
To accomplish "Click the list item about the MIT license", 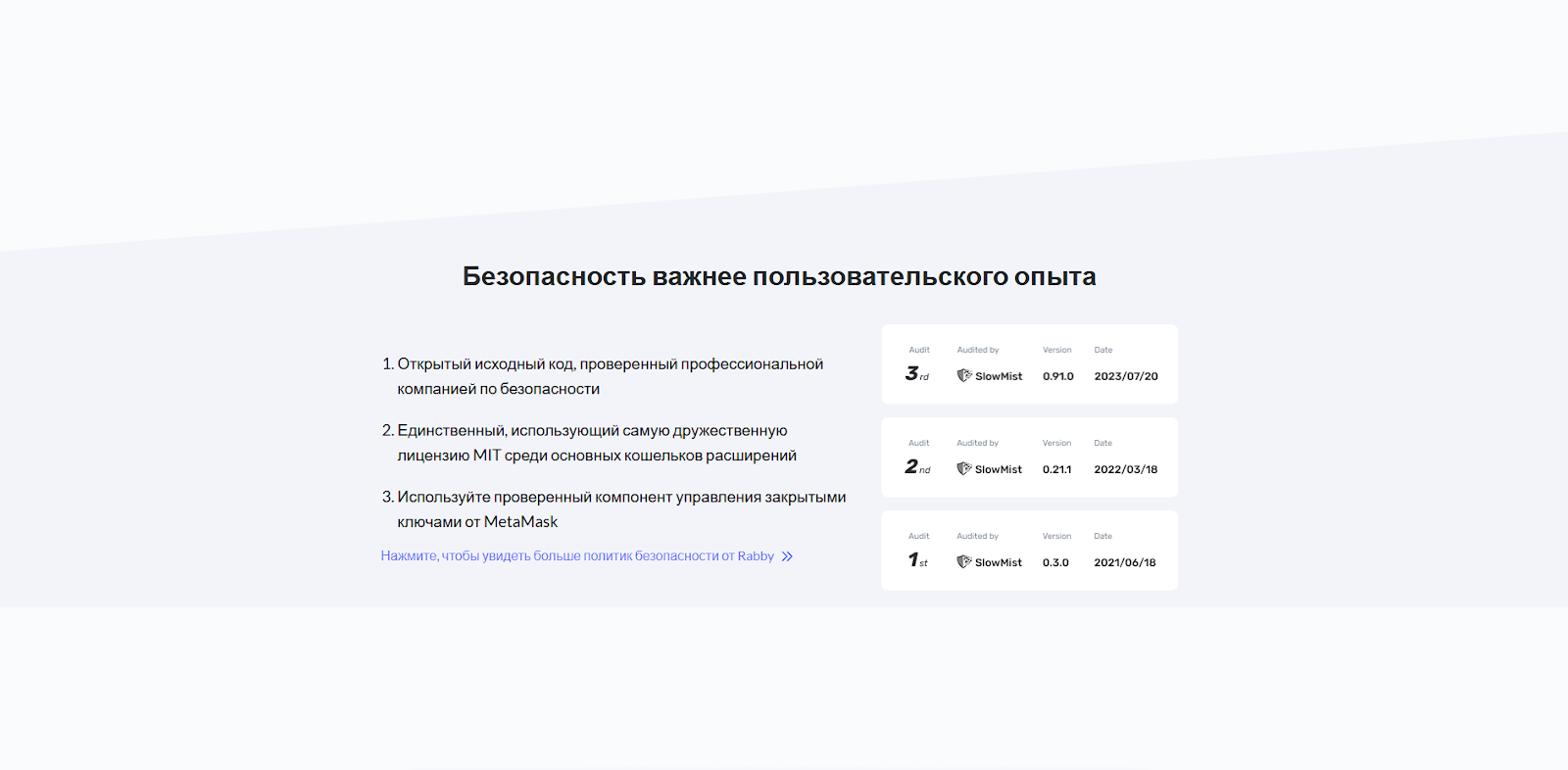I will (596, 443).
